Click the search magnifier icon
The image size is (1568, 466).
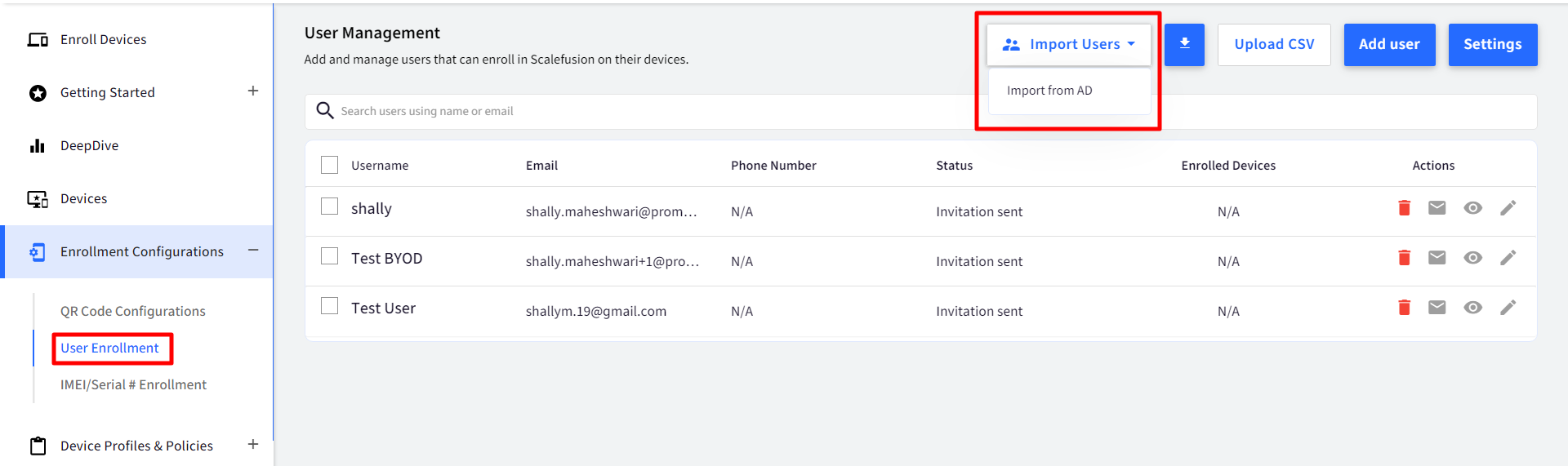tap(325, 110)
